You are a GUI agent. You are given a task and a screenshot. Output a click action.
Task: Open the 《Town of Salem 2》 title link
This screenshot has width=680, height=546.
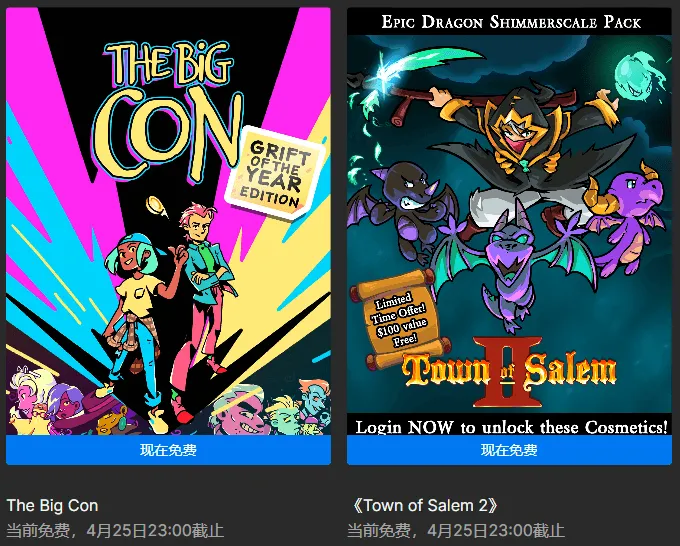tap(425, 505)
